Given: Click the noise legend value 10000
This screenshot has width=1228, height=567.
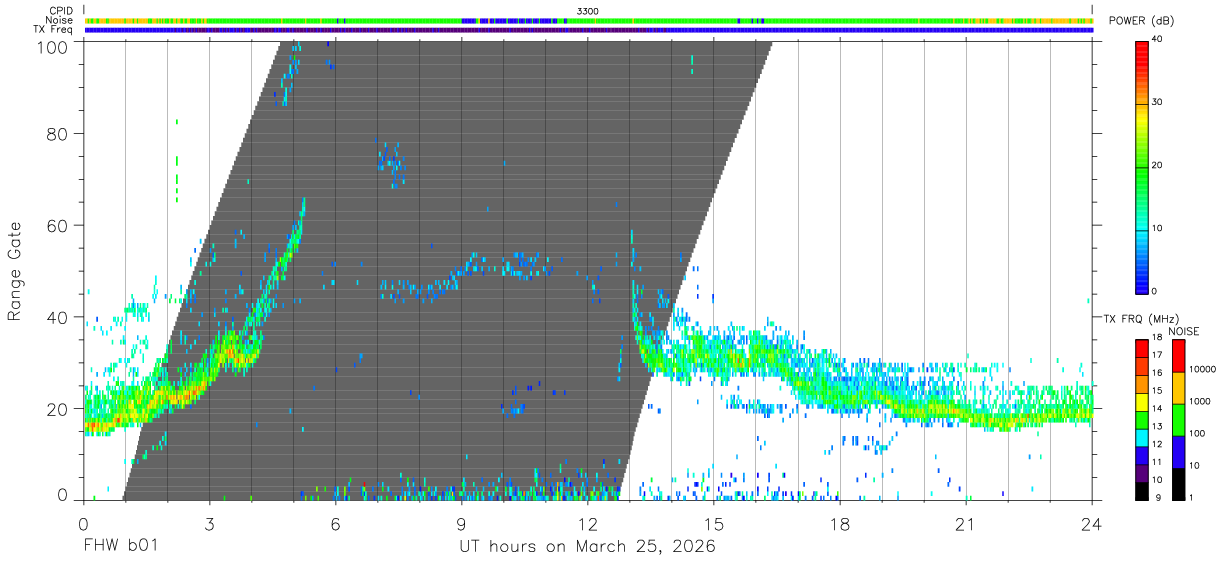Looking at the screenshot, I should (x=1202, y=370).
